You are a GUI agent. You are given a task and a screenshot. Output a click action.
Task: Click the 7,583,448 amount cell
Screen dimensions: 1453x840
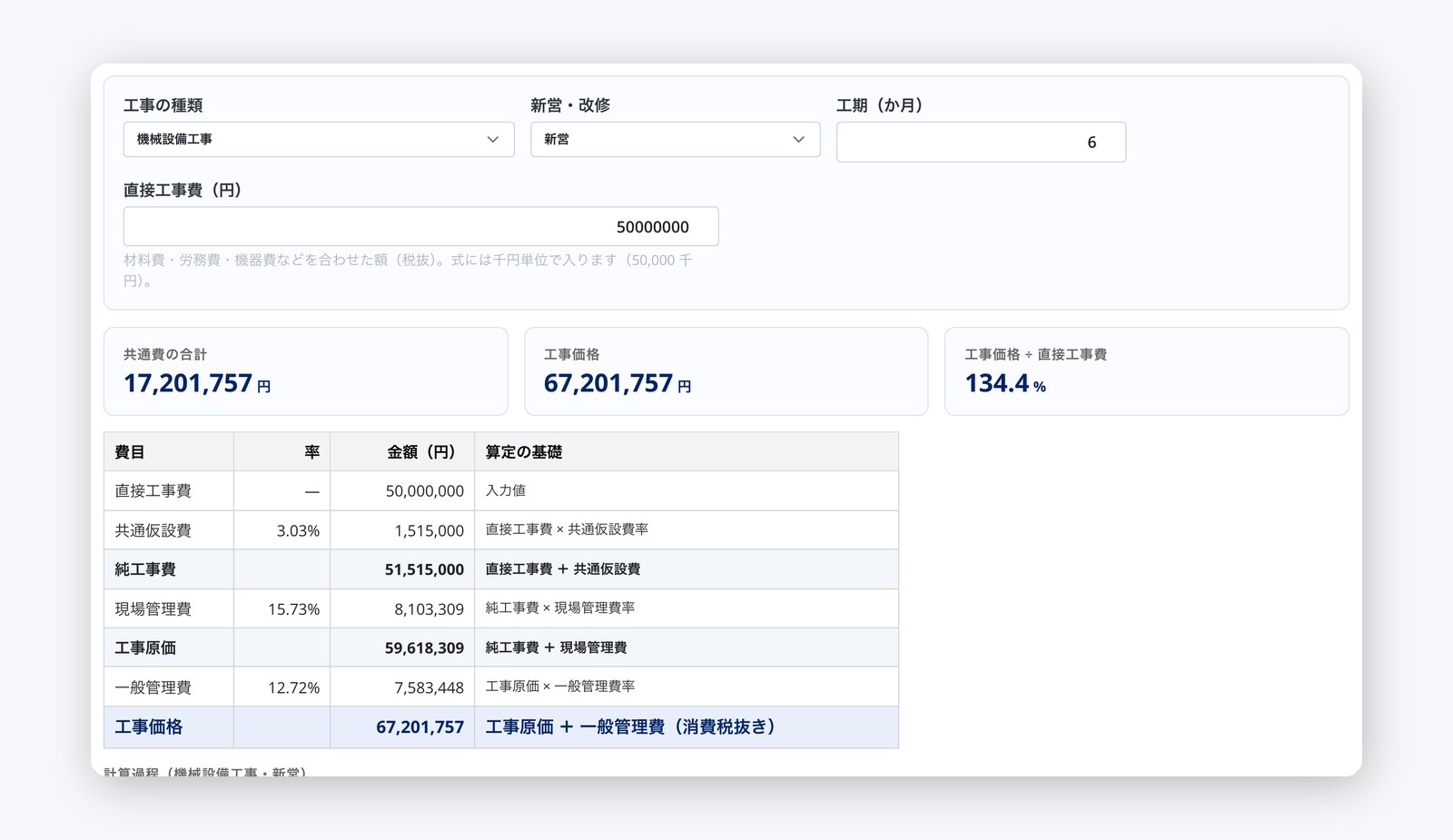pyautogui.click(x=402, y=687)
